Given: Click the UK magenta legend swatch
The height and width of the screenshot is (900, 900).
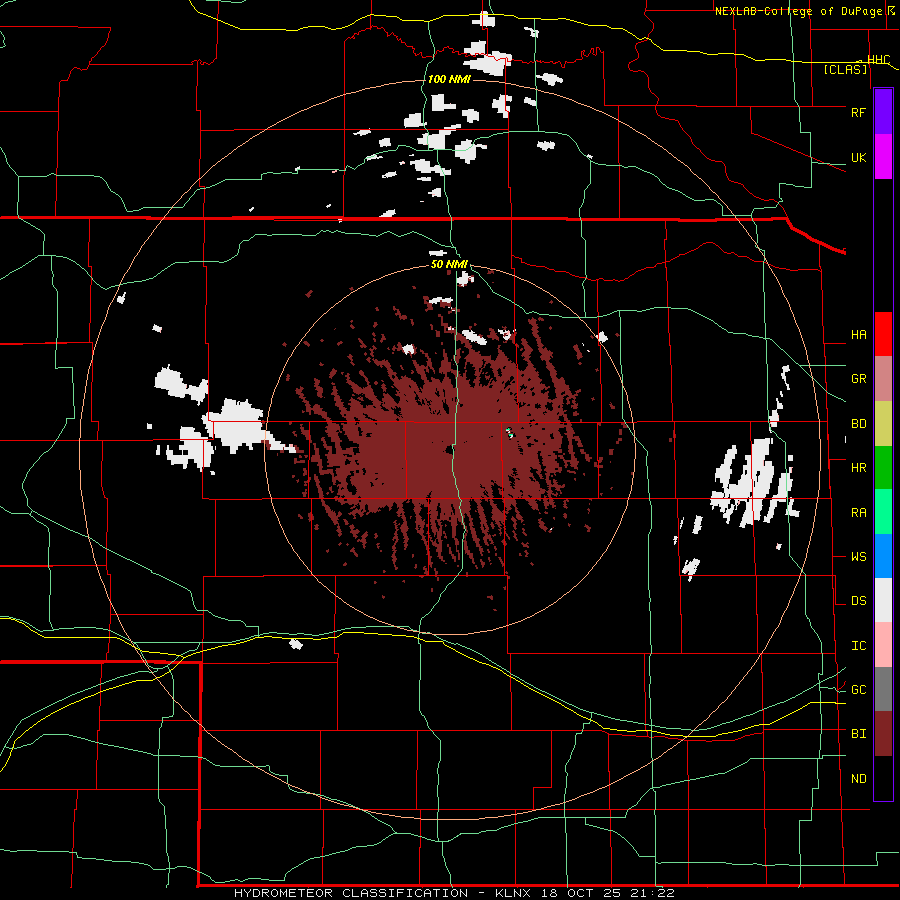Looking at the screenshot, I should [x=883, y=157].
